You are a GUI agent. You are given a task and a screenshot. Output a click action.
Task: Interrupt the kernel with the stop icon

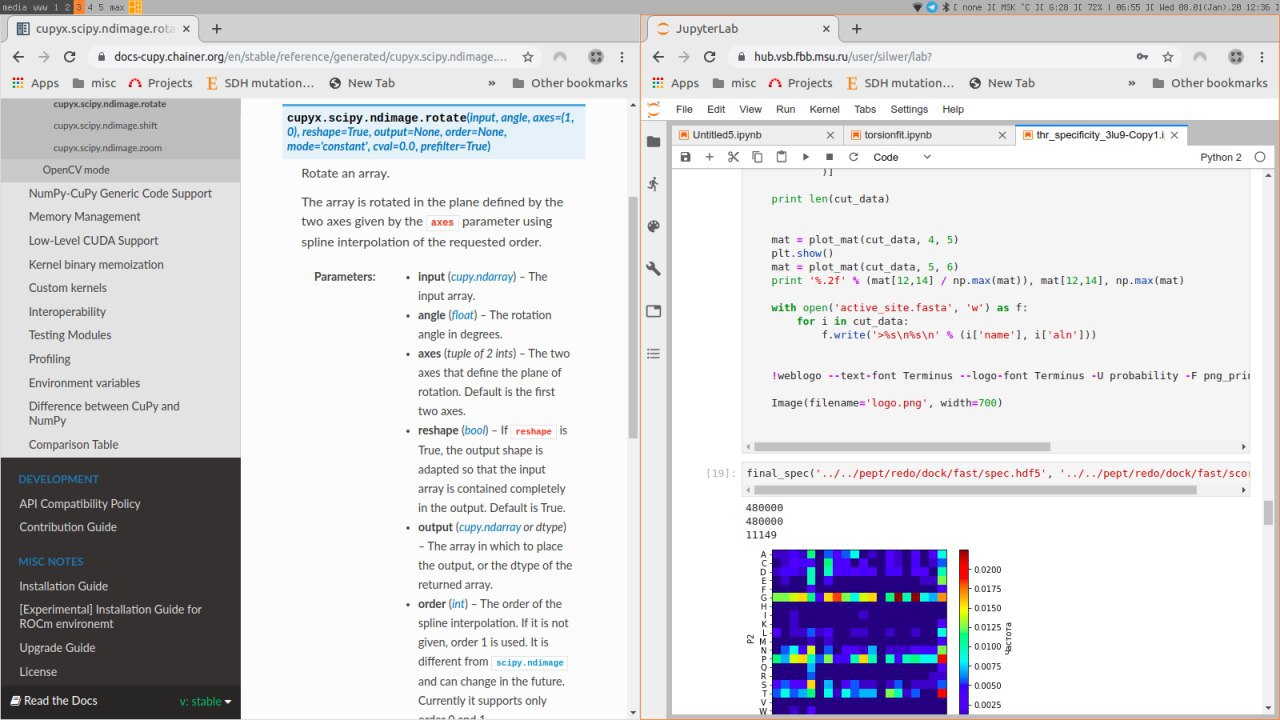click(829, 157)
